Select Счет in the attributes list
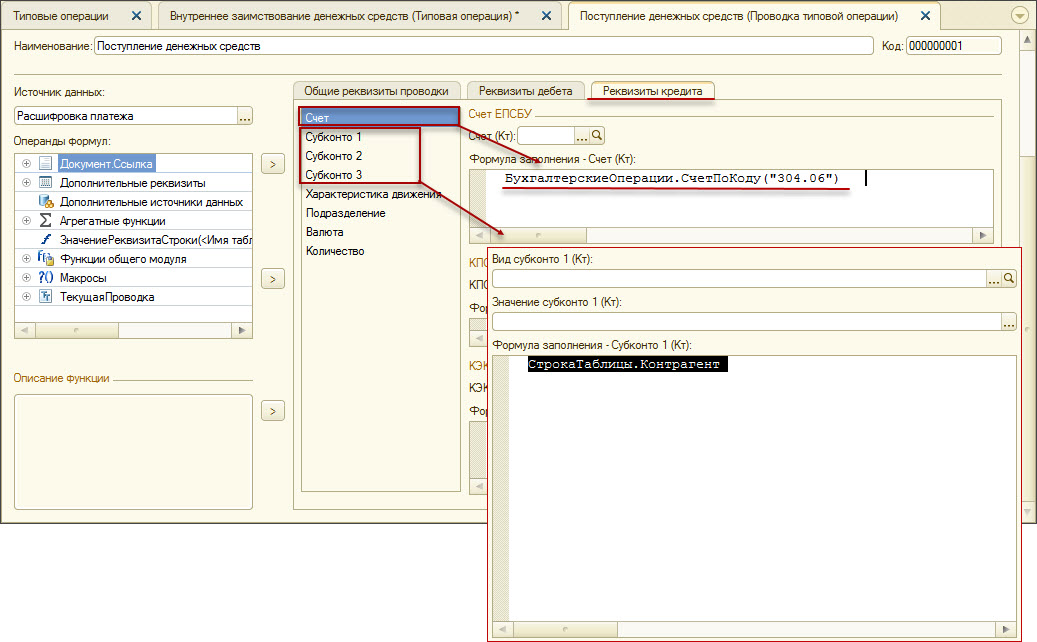1037x642 pixels. tap(379, 117)
